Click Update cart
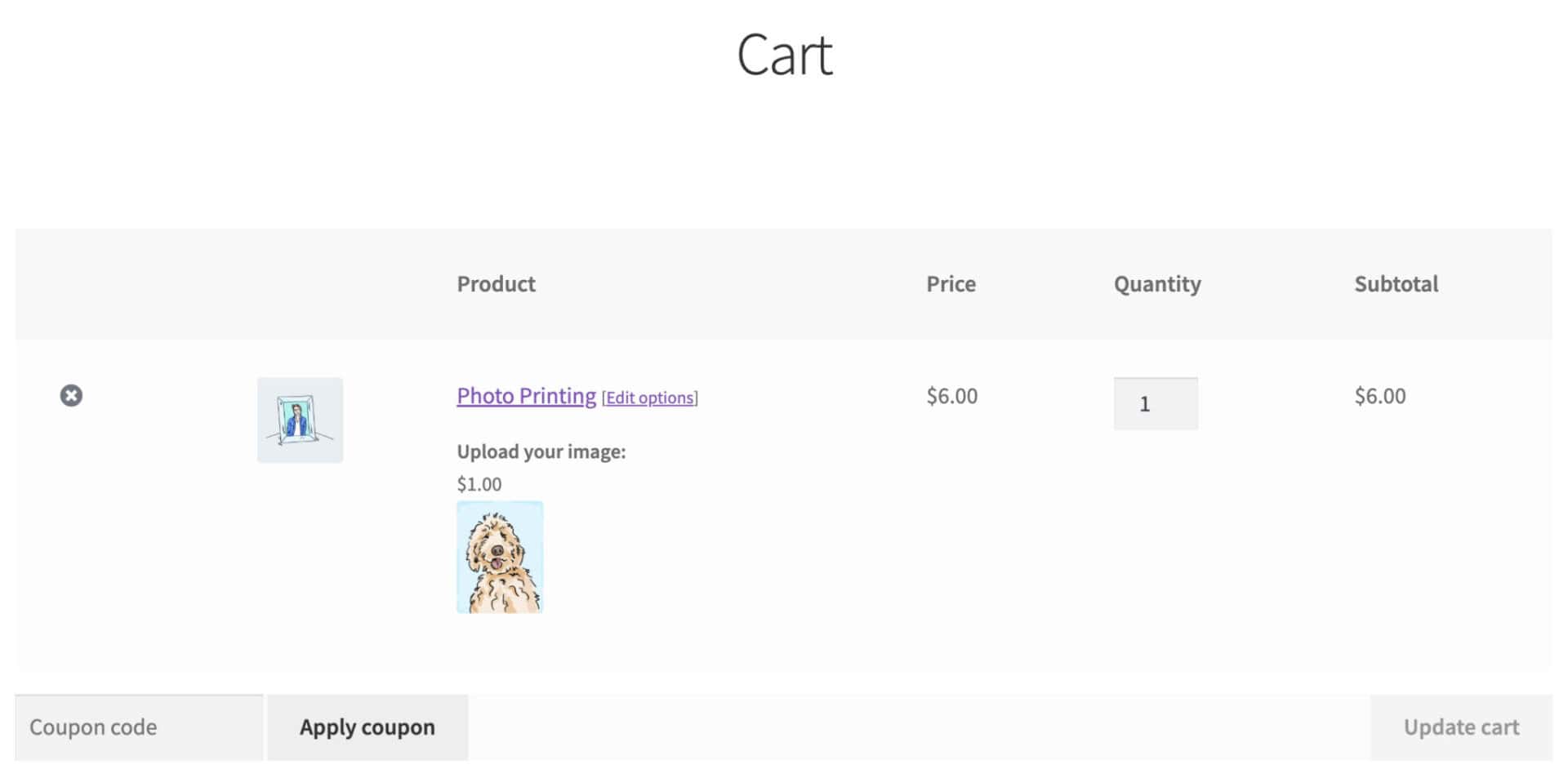 [x=1460, y=727]
